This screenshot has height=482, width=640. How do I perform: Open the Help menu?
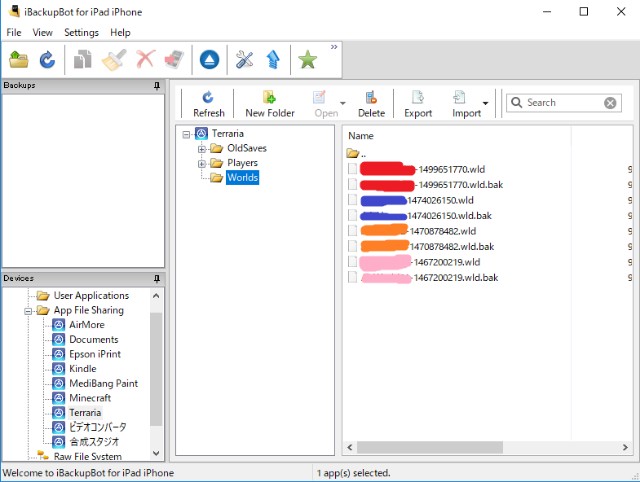click(x=120, y=33)
